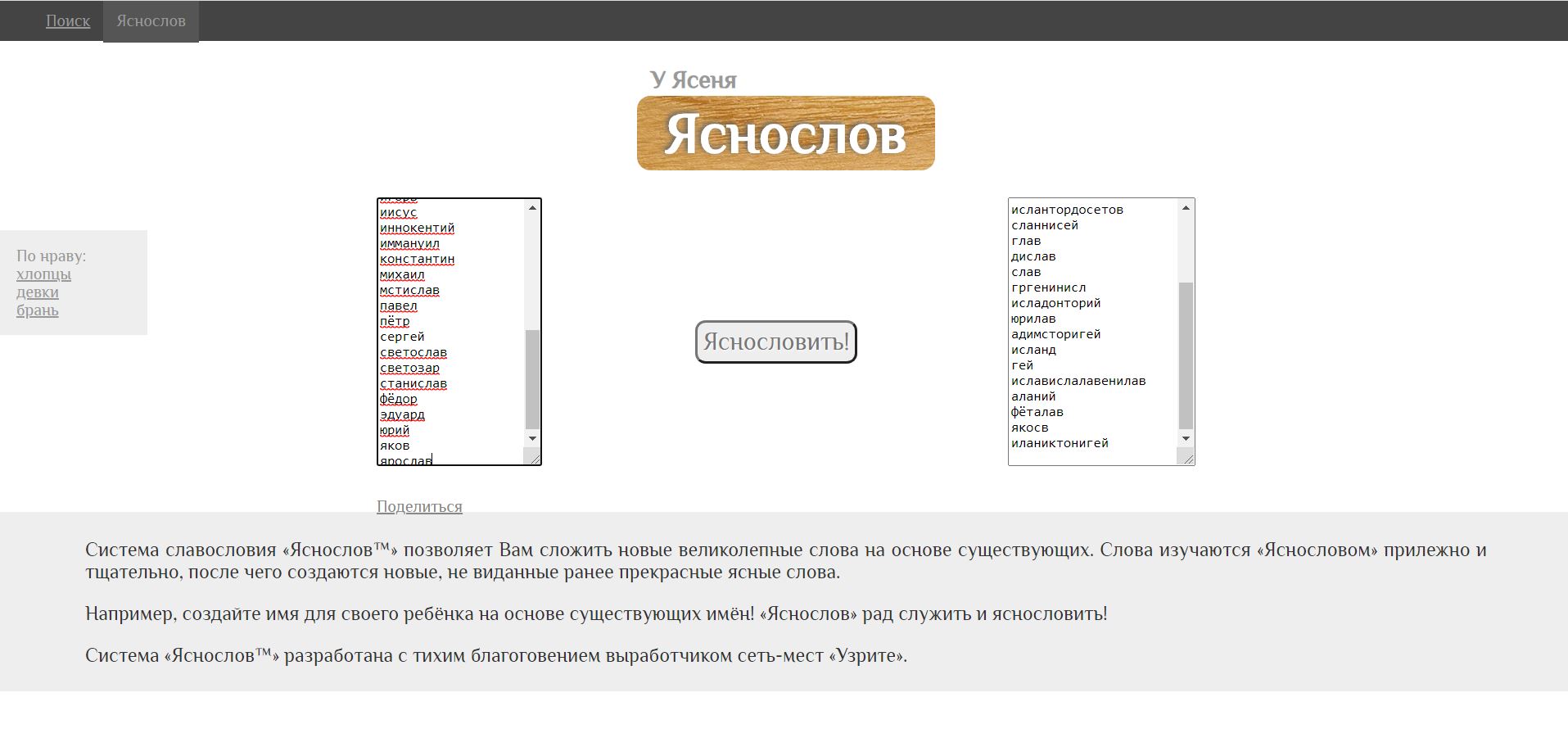
Task: Click the Яснослов wooden logo
Action: [x=784, y=134]
